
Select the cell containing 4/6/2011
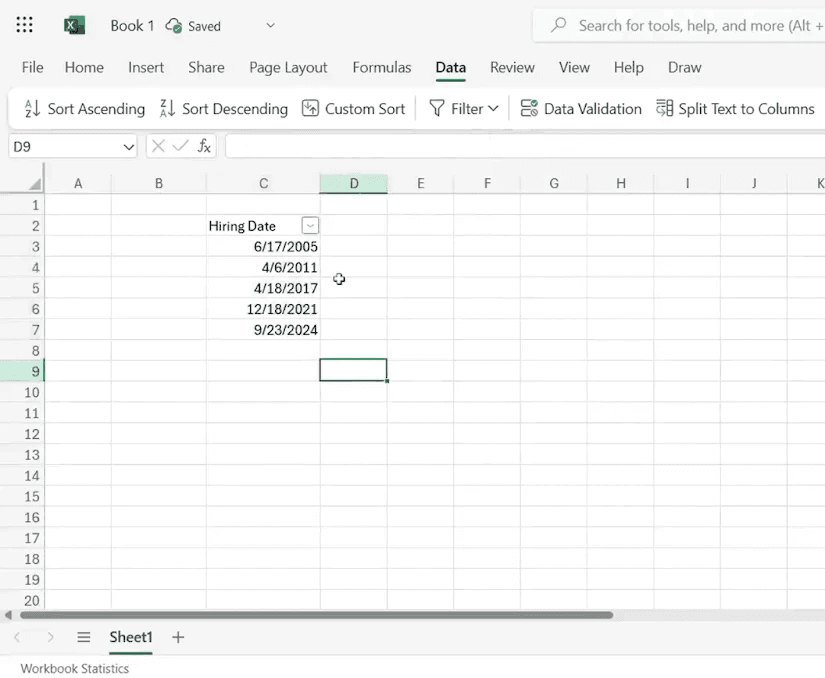263,267
